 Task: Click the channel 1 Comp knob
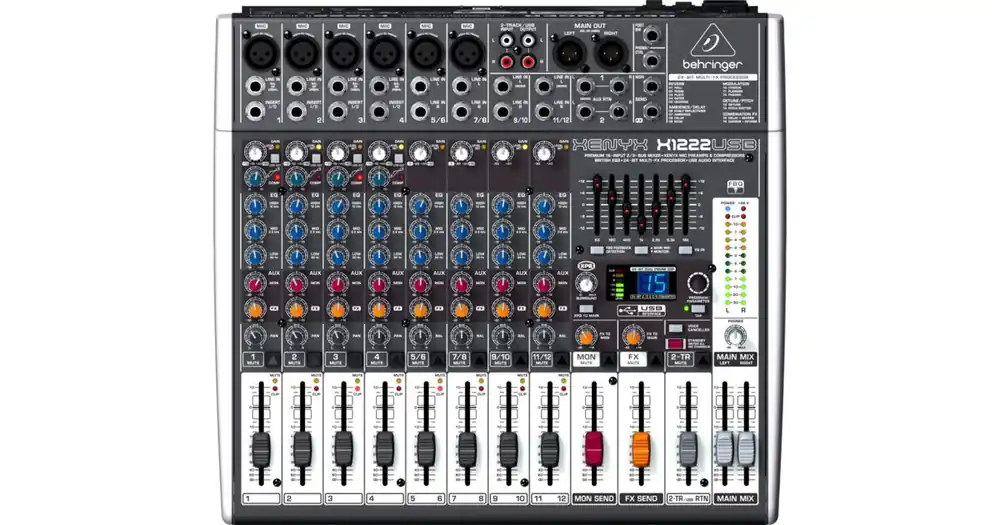[255, 177]
